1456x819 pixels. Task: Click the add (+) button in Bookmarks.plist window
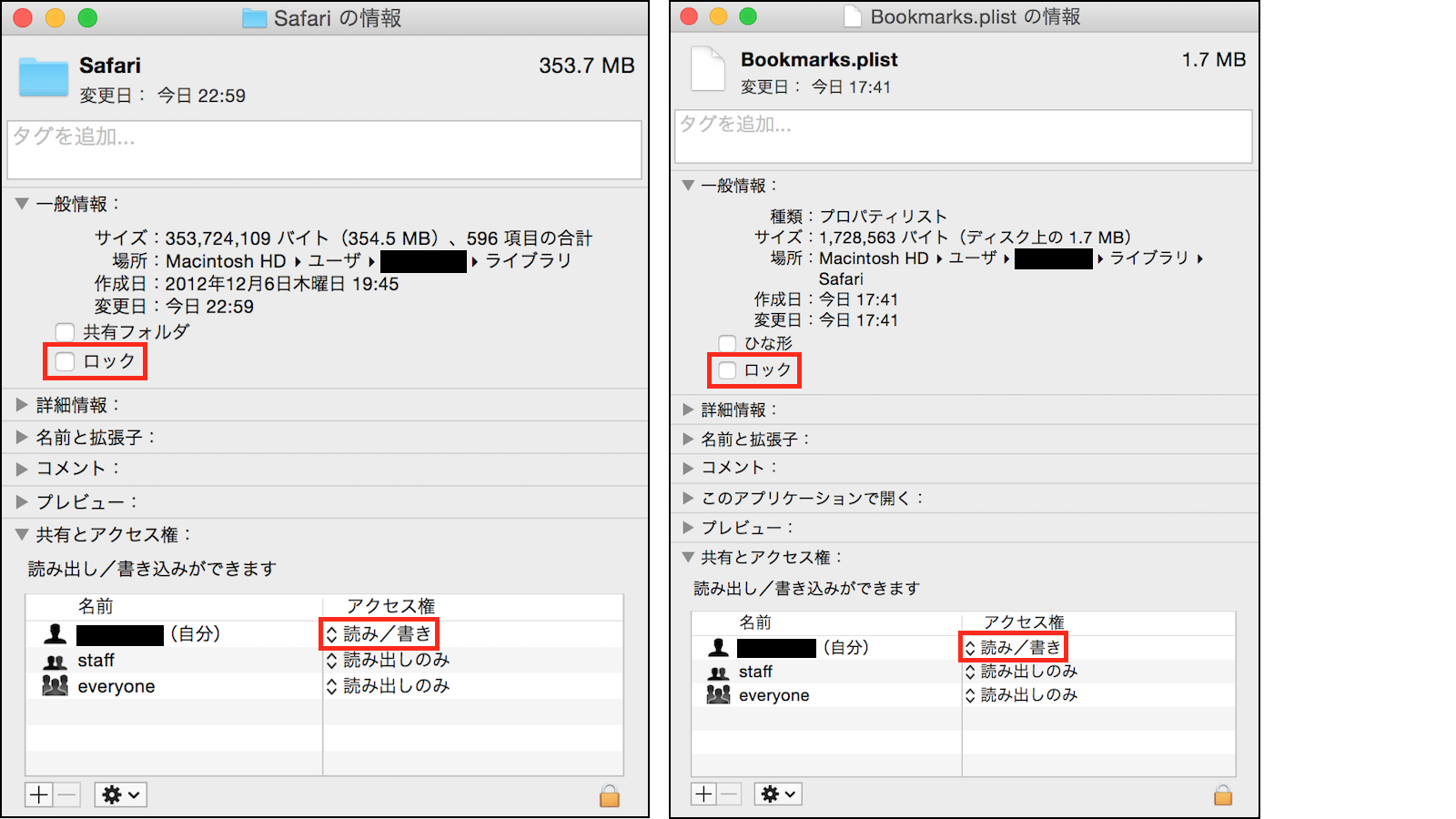pyautogui.click(x=704, y=794)
